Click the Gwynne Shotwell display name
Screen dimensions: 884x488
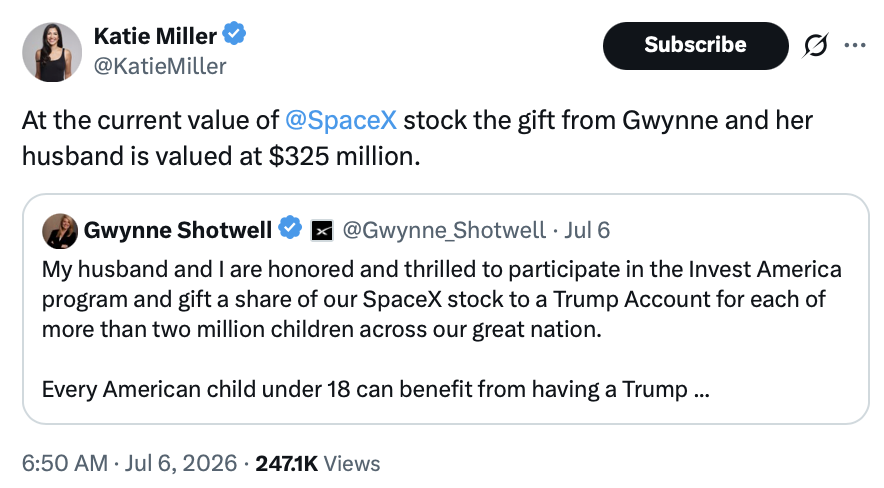[178, 230]
